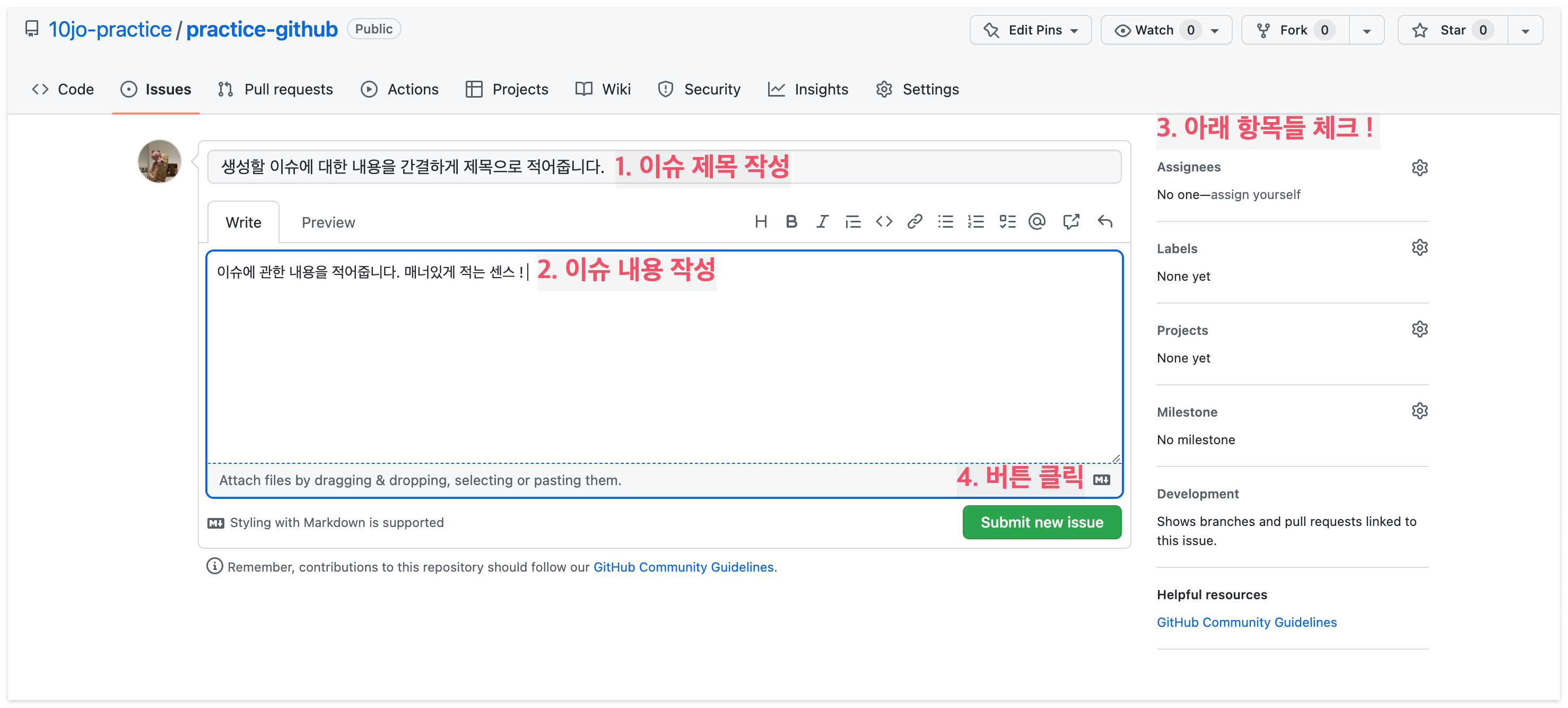Expand the Watch notifications dropdown

(x=1214, y=30)
